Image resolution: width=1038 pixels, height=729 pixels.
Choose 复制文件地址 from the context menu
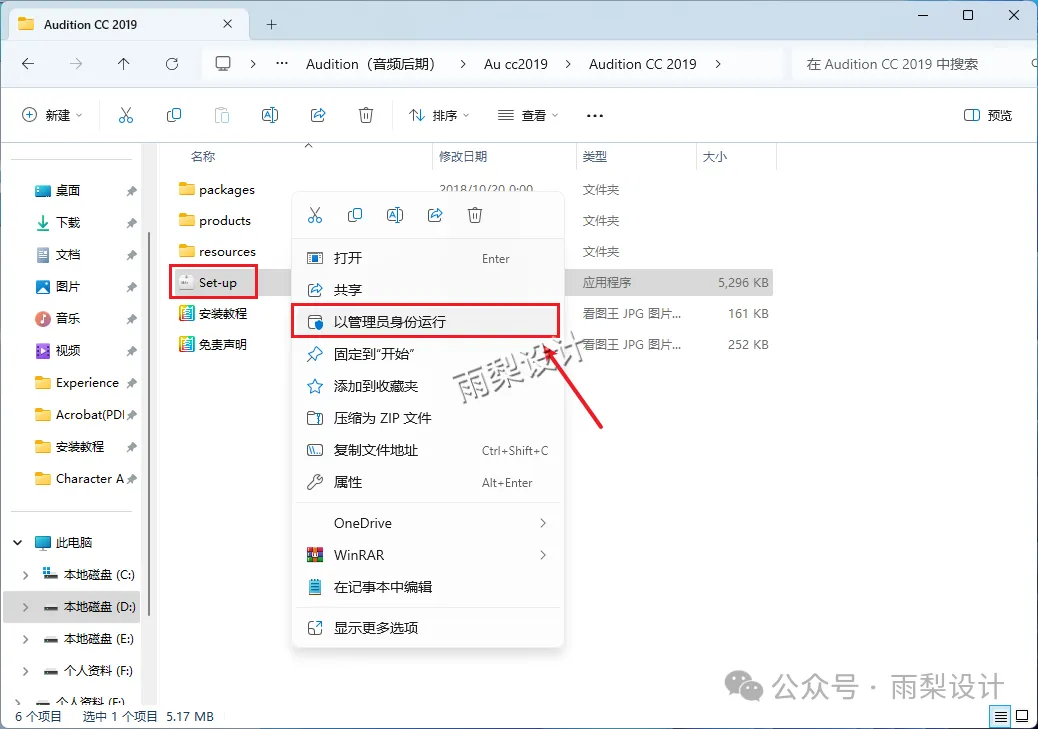coord(428,450)
